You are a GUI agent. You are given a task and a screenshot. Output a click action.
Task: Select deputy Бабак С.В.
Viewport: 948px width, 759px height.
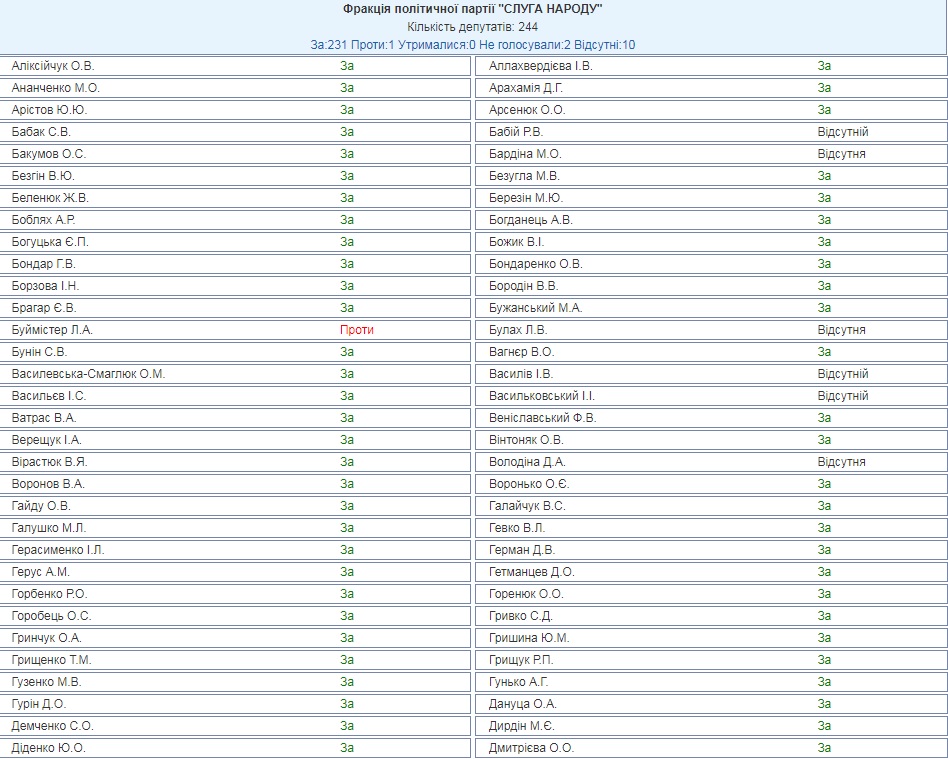tap(41, 132)
